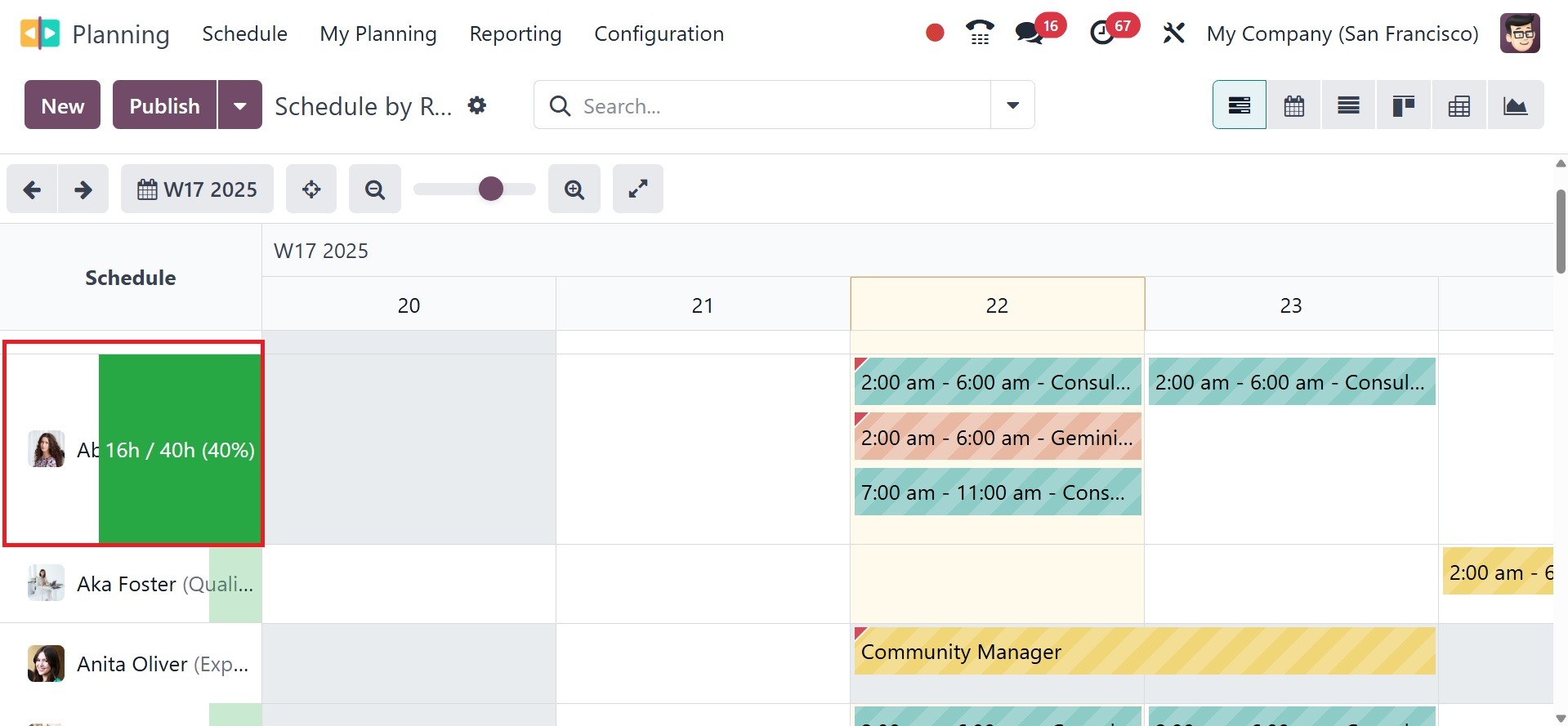Focus today using the crosshair icon
The height and width of the screenshot is (726, 1568).
[311, 189]
